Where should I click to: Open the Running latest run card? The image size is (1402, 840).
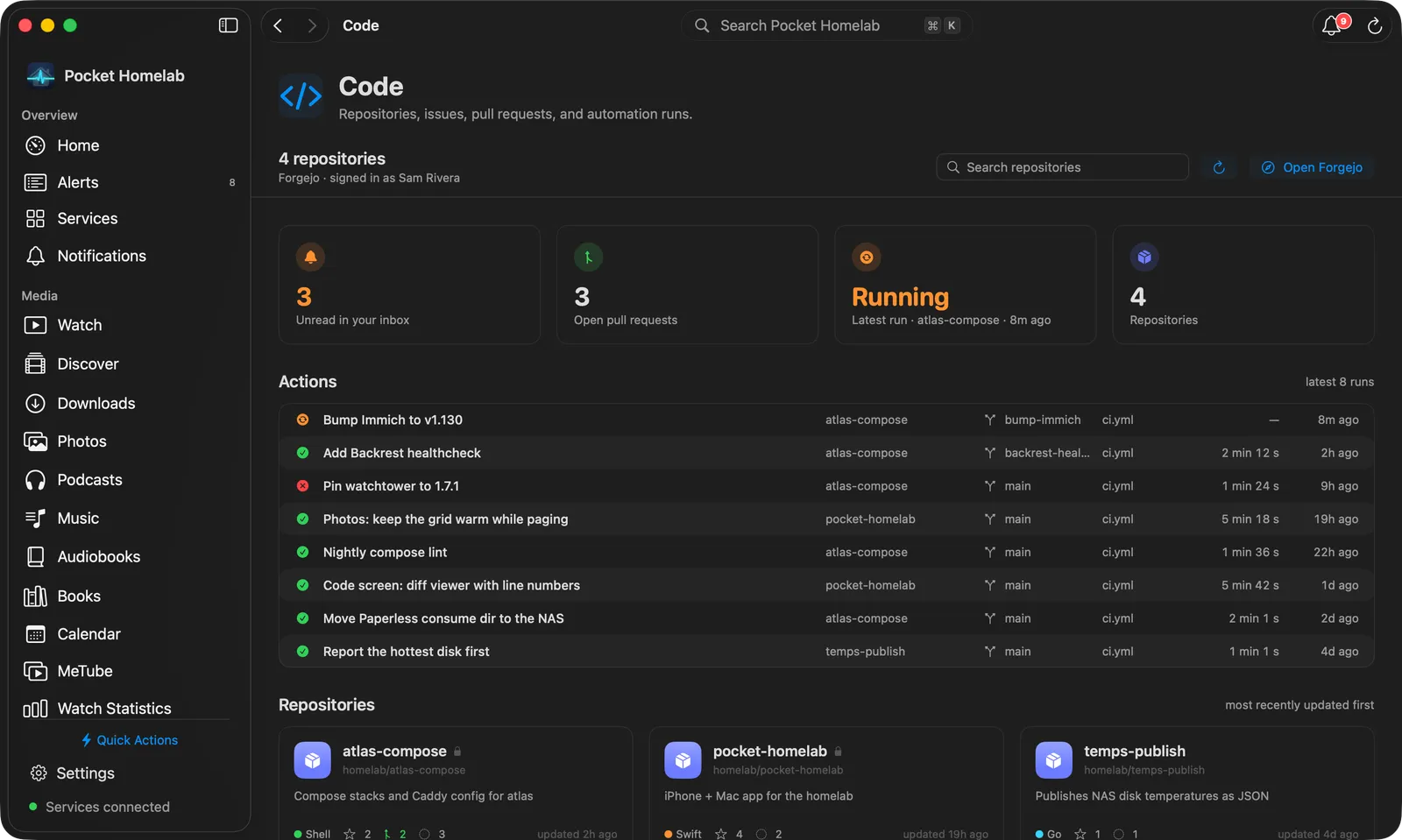point(965,285)
